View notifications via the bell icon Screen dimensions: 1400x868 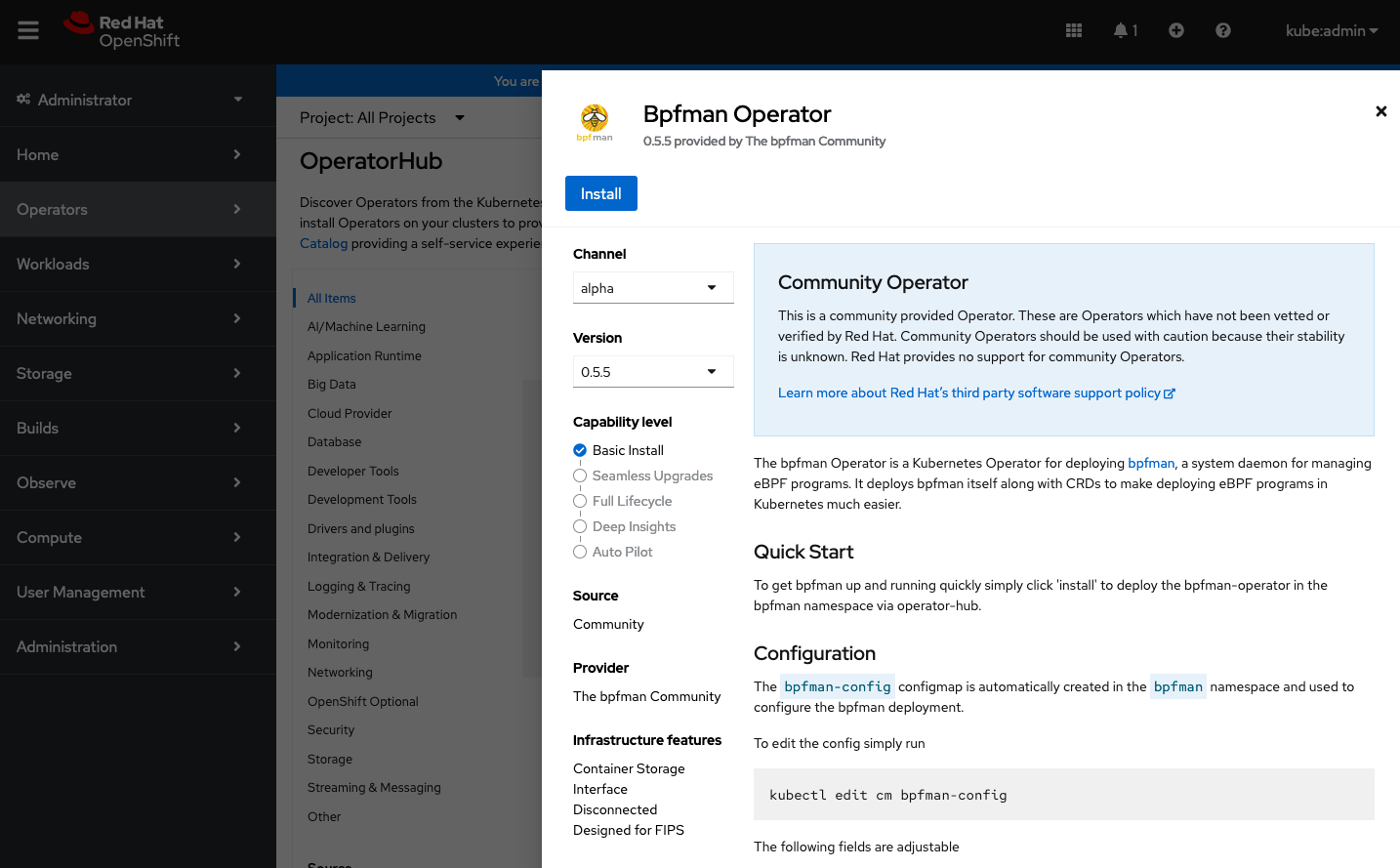(1122, 30)
